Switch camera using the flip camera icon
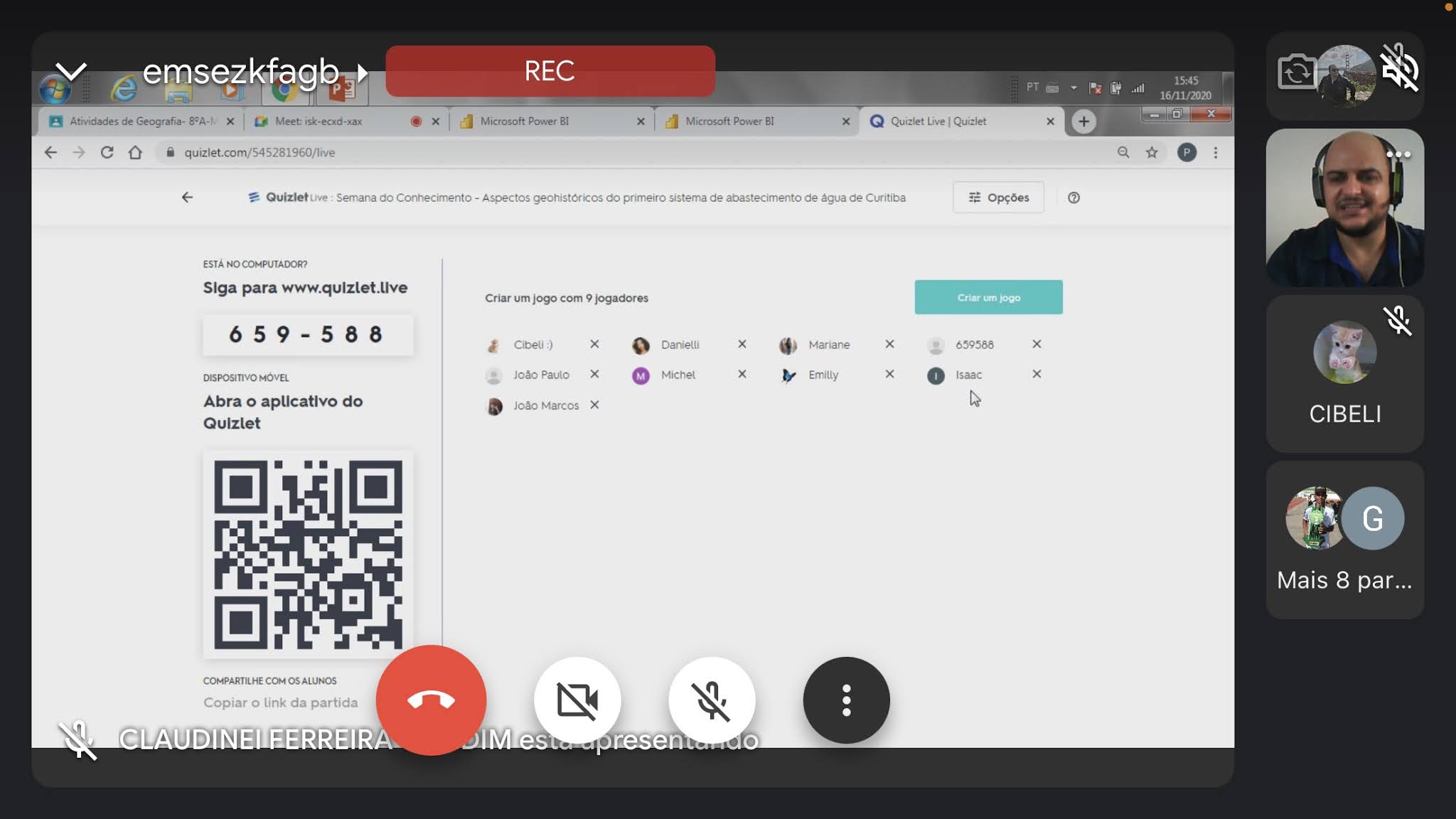This screenshot has height=819, width=1456. [x=1297, y=72]
